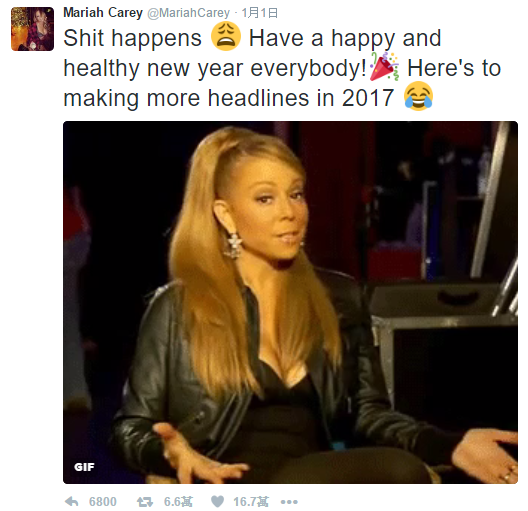Click the 'making more headlines in 2017' text

click(x=229, y=98)
